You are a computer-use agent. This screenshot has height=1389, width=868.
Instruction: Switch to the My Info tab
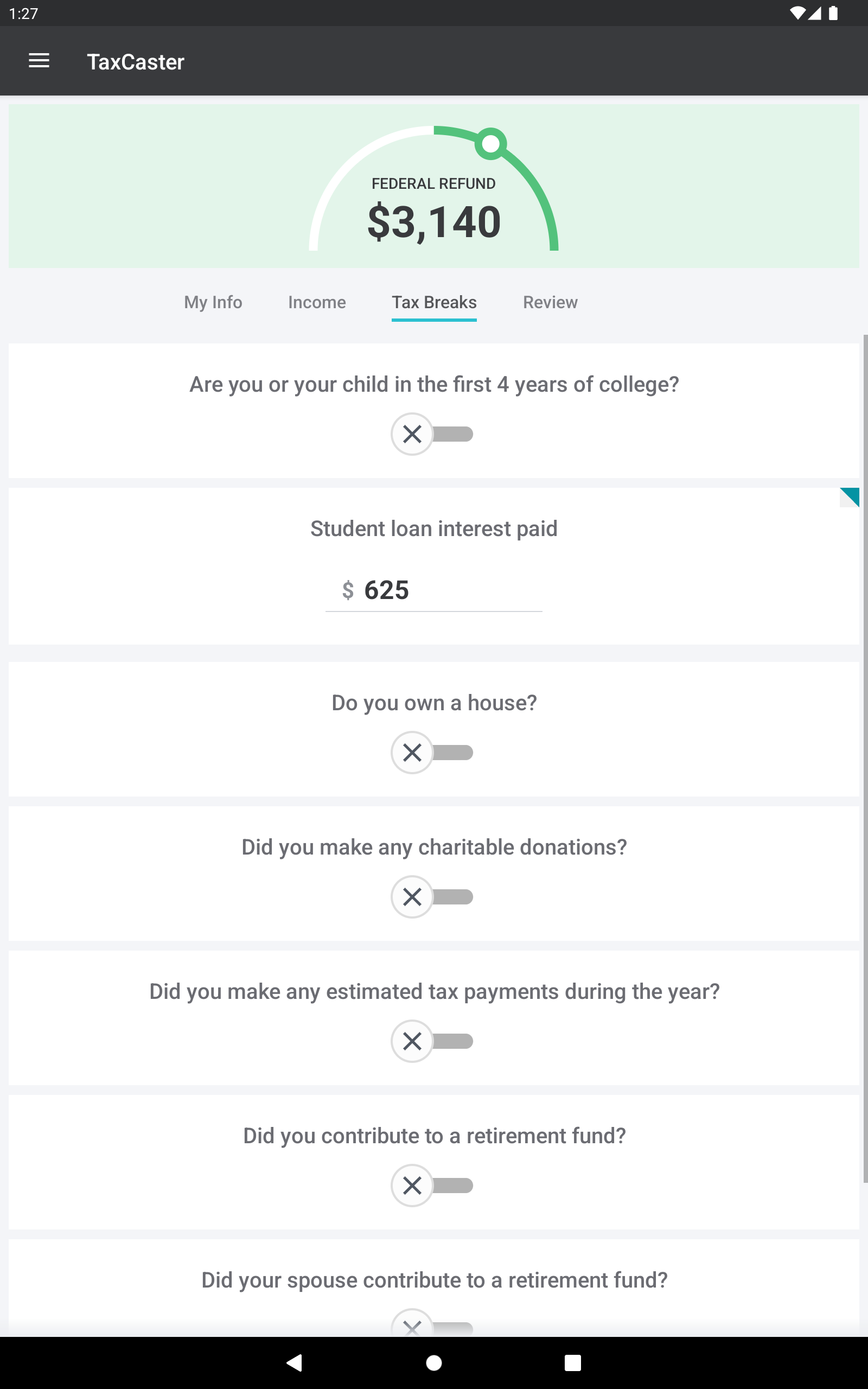pyautogui.click(x=213, y=302)
